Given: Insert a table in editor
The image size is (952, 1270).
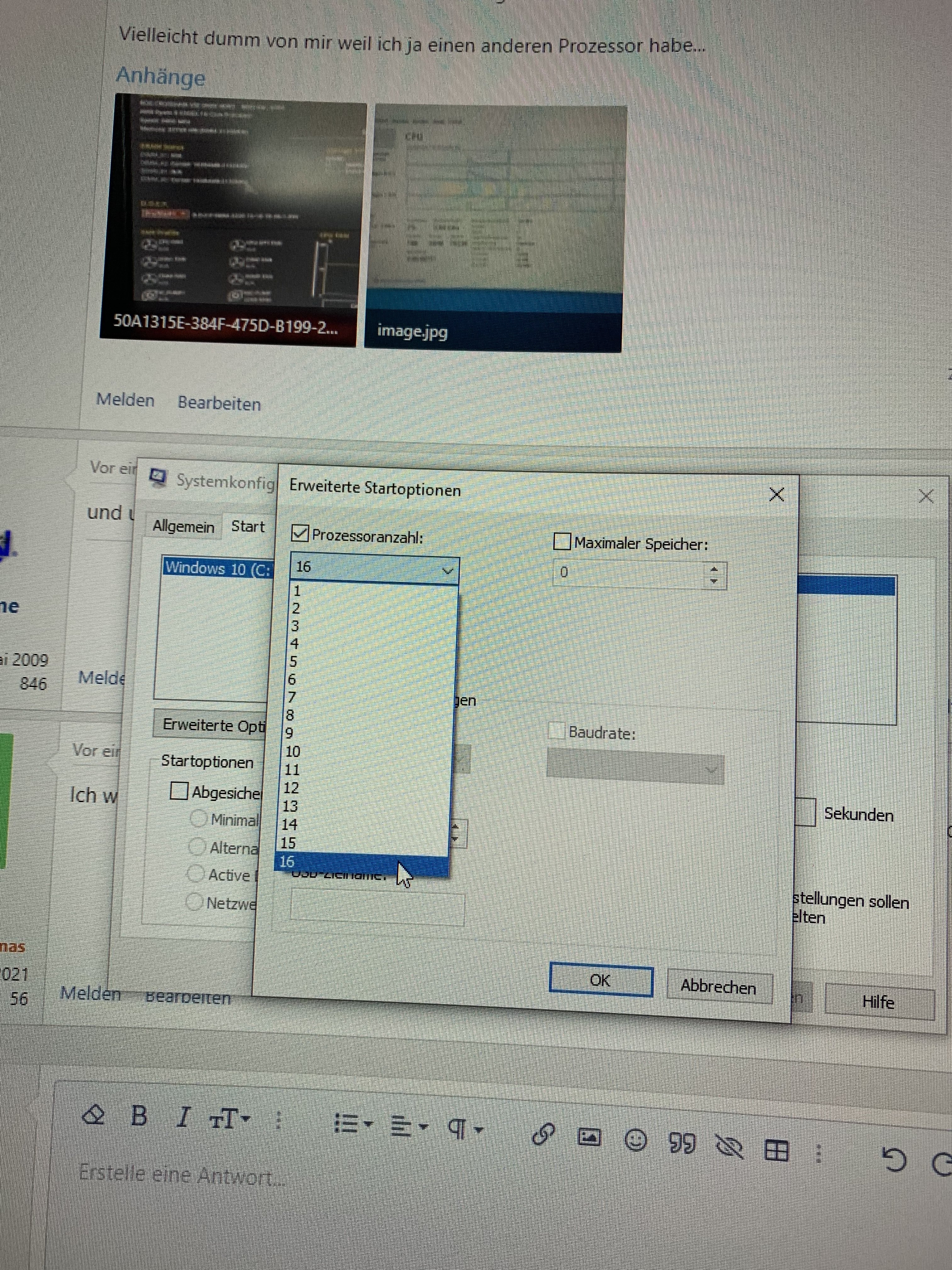Looking at the screenshot, I should pos(777,1150).
